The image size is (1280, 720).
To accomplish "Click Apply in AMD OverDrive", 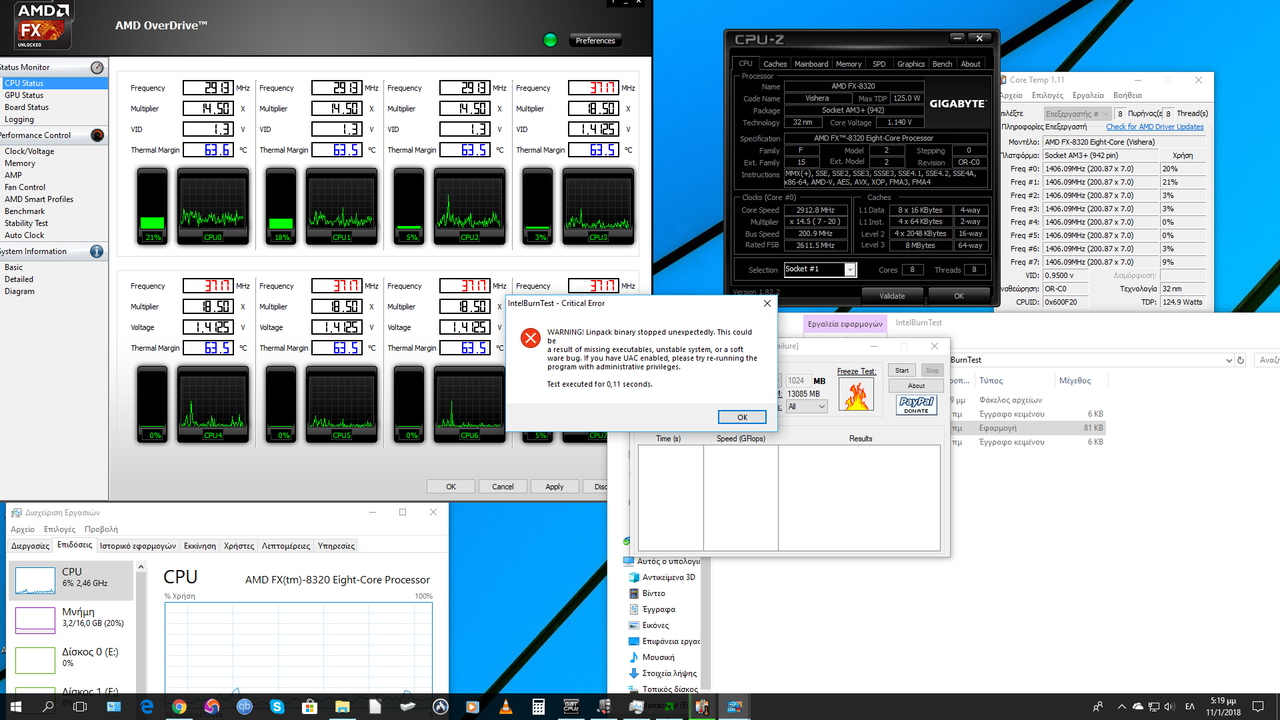I will point(554,487).
